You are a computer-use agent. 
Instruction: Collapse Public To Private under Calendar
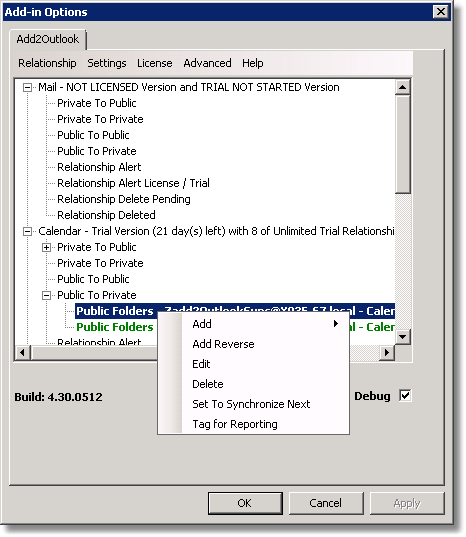pyautogui.click(x=47, y=296)
